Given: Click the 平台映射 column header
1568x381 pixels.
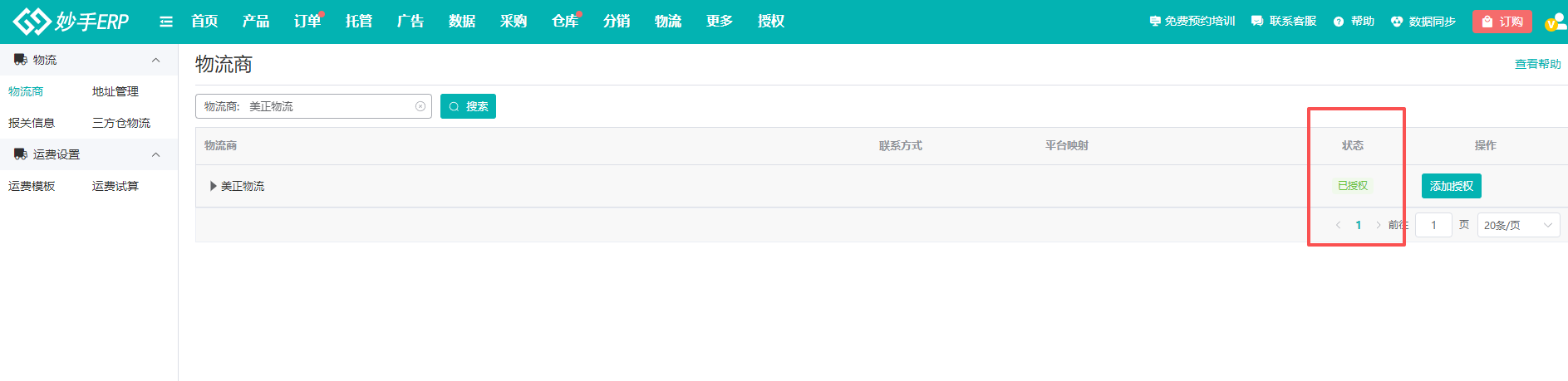Looking at the screenshot, I should pyautogui.click(x=1067, y=145).
